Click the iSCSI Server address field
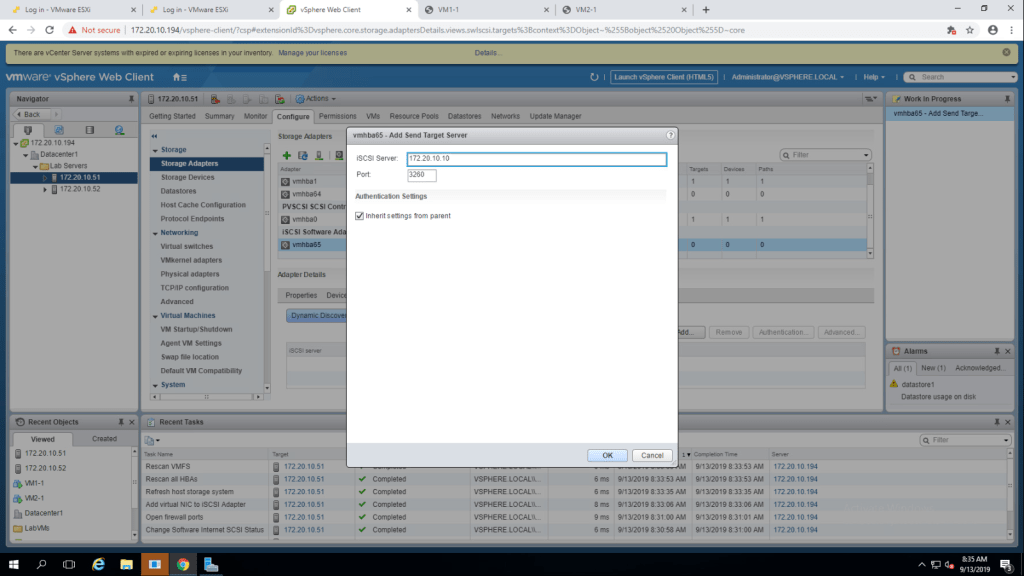Screen dimensions: 1024x576 pos(535,159)
